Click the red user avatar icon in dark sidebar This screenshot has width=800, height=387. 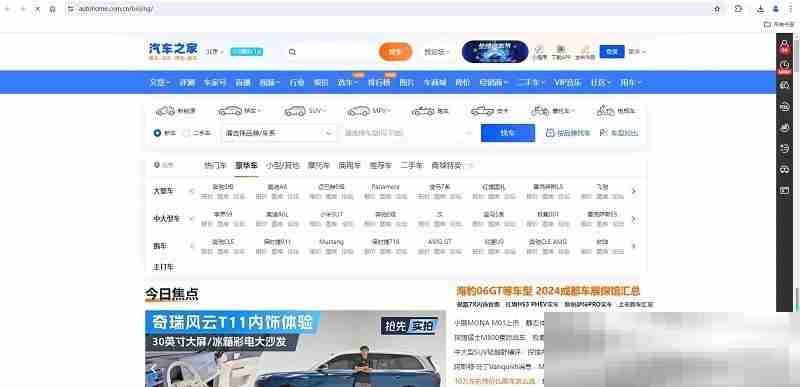pyautogui.click(x=785, y=45)
